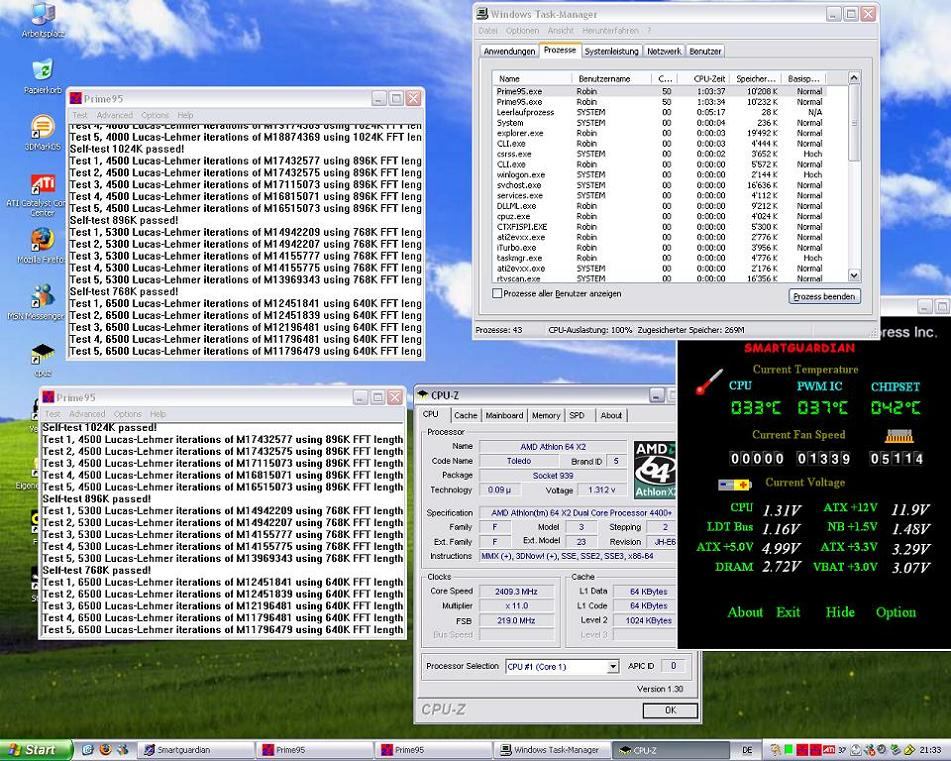Click the chip icon above fan speed 05114

[899, 435]
